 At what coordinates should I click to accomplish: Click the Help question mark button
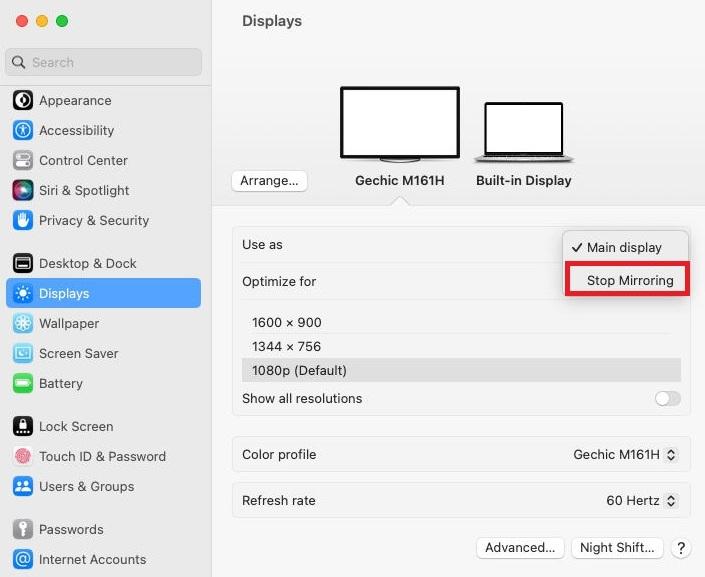(681, 548)
